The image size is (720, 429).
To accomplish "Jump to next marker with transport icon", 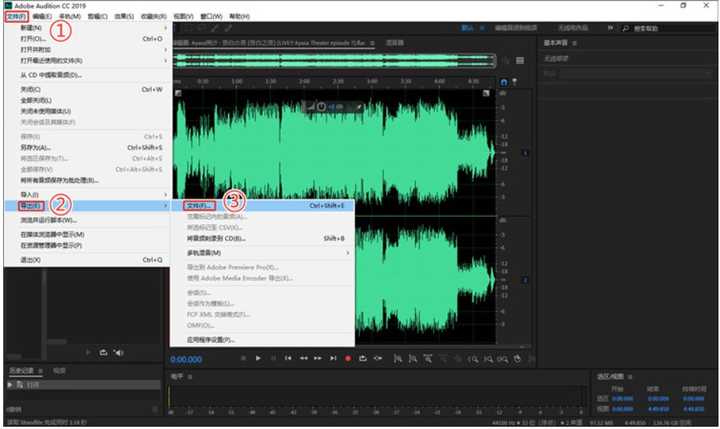I will click(x=333, y=358).
